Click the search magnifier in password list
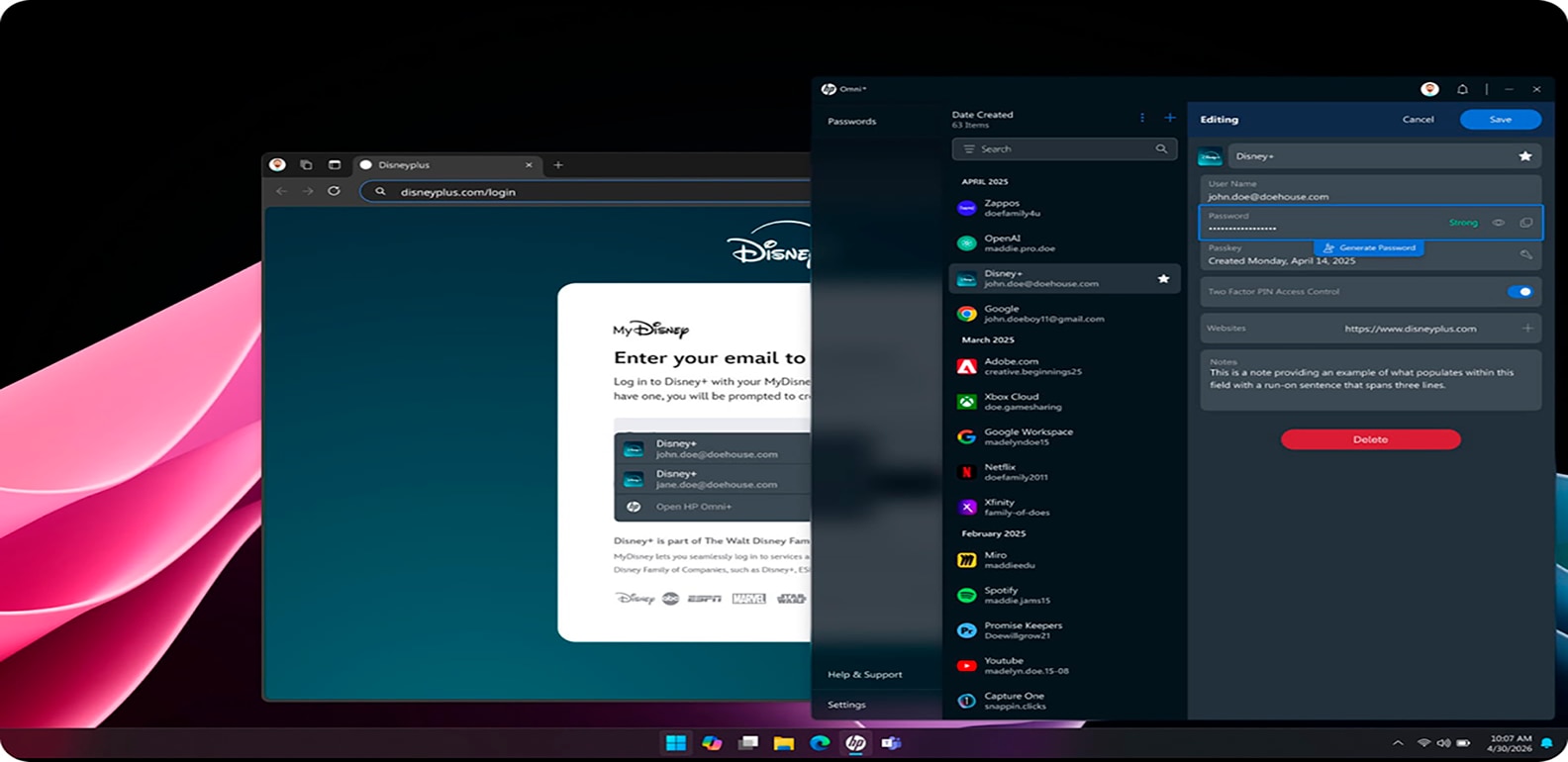 pos(1161,149)
